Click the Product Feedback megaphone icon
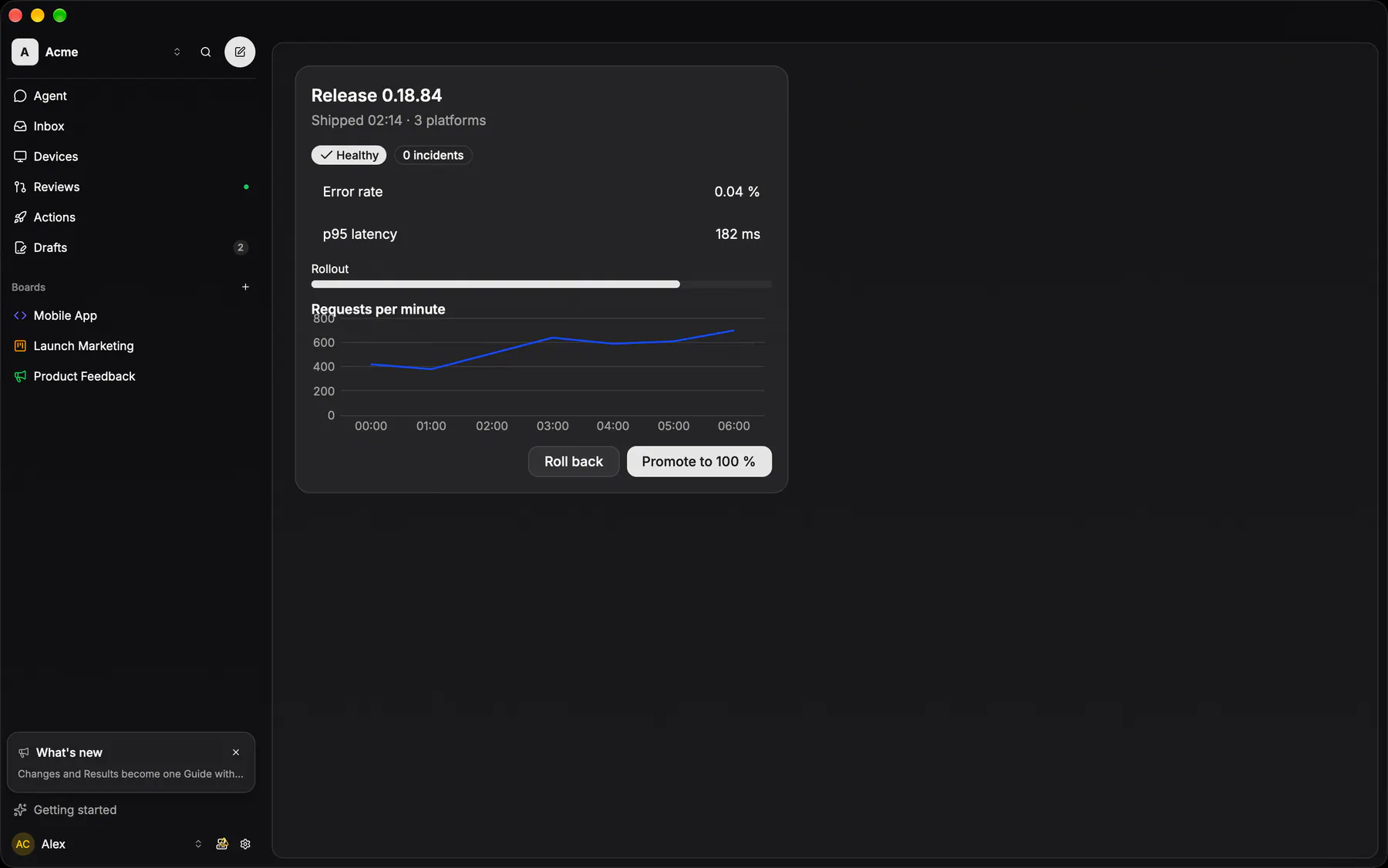Screen dimensions: 1388x868 click(x=20, y=376)
